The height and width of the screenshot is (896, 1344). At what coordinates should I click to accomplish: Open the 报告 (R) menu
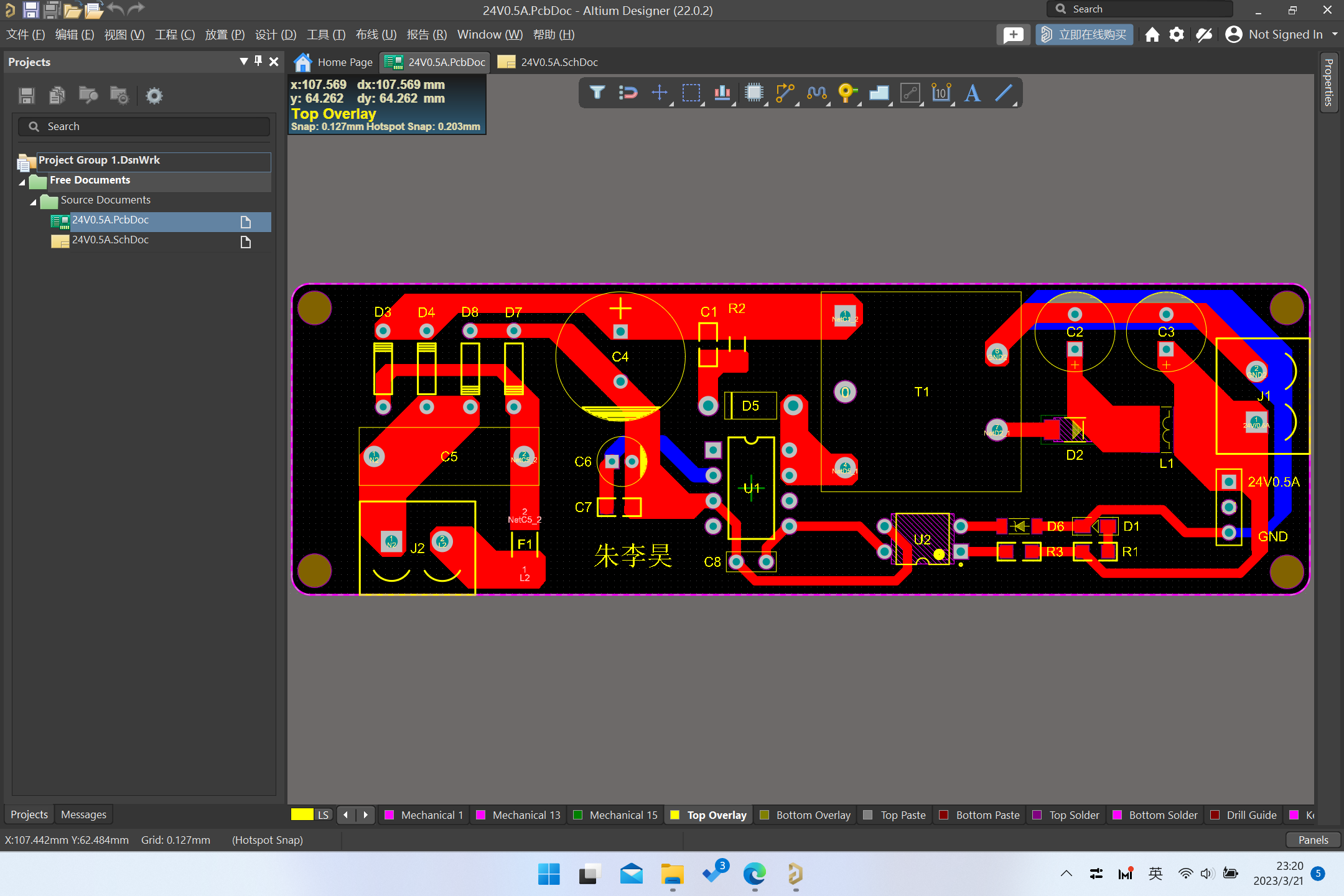point(426,34)
